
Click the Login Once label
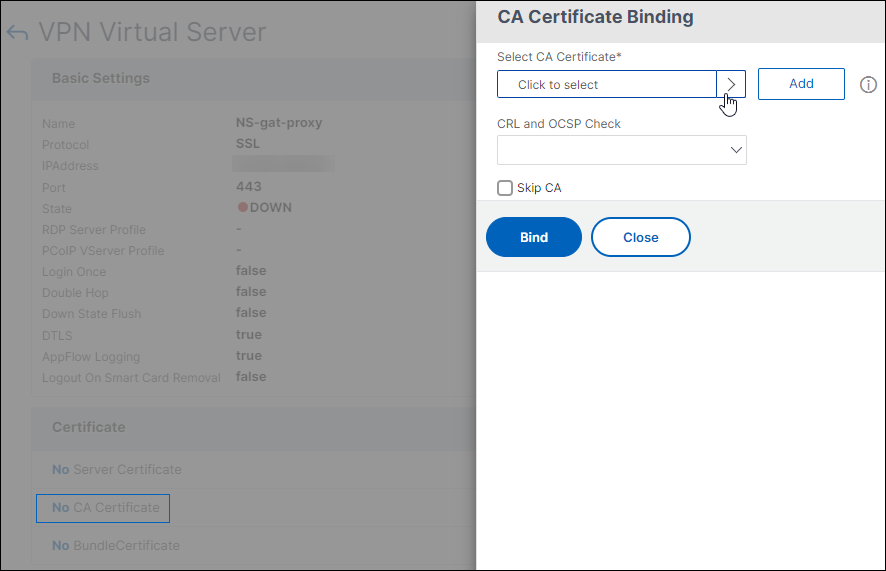pyautogui.click(x=74, y=272)
